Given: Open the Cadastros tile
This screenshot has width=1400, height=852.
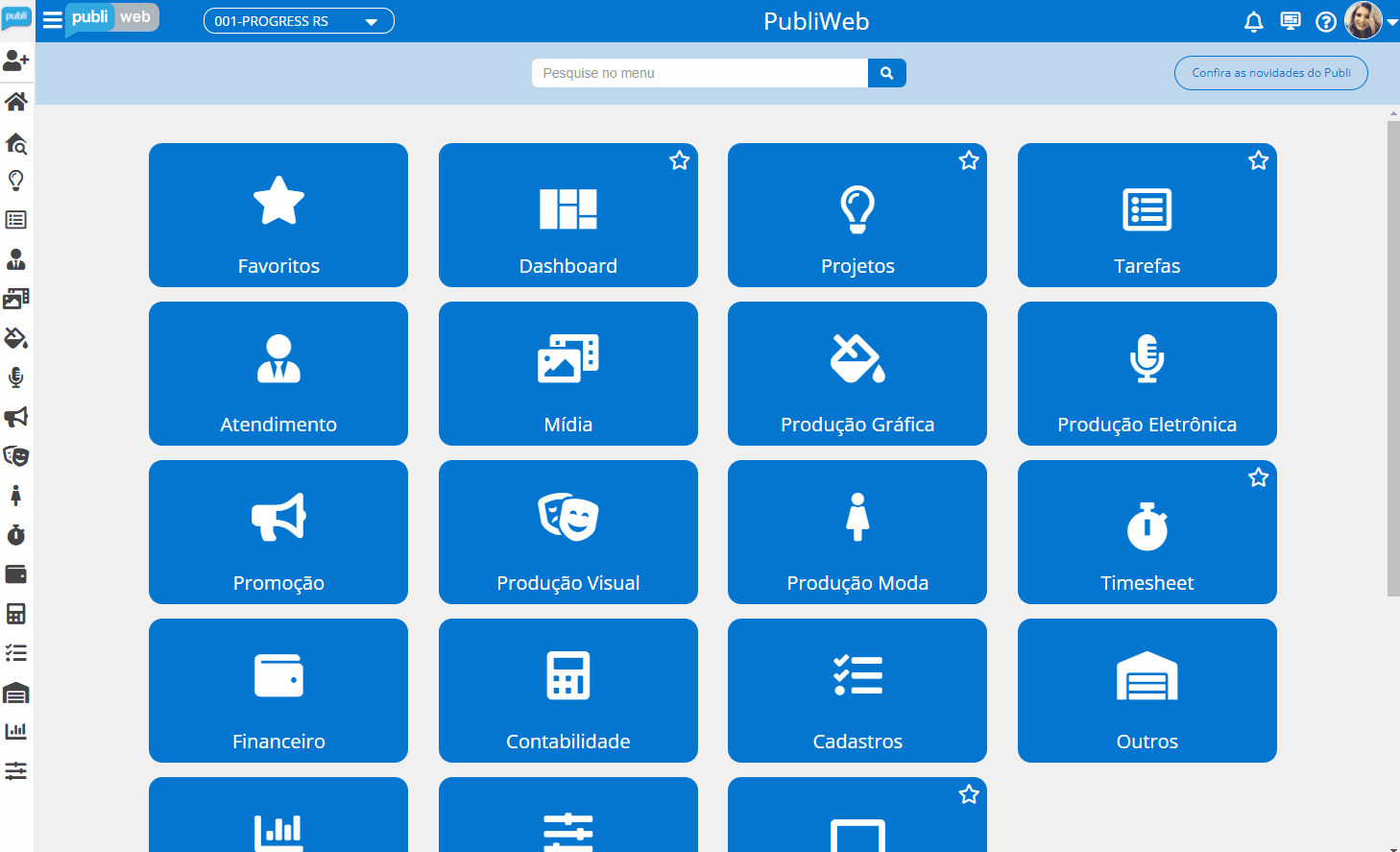Looking at the screenshot, I should click(857, 691).
